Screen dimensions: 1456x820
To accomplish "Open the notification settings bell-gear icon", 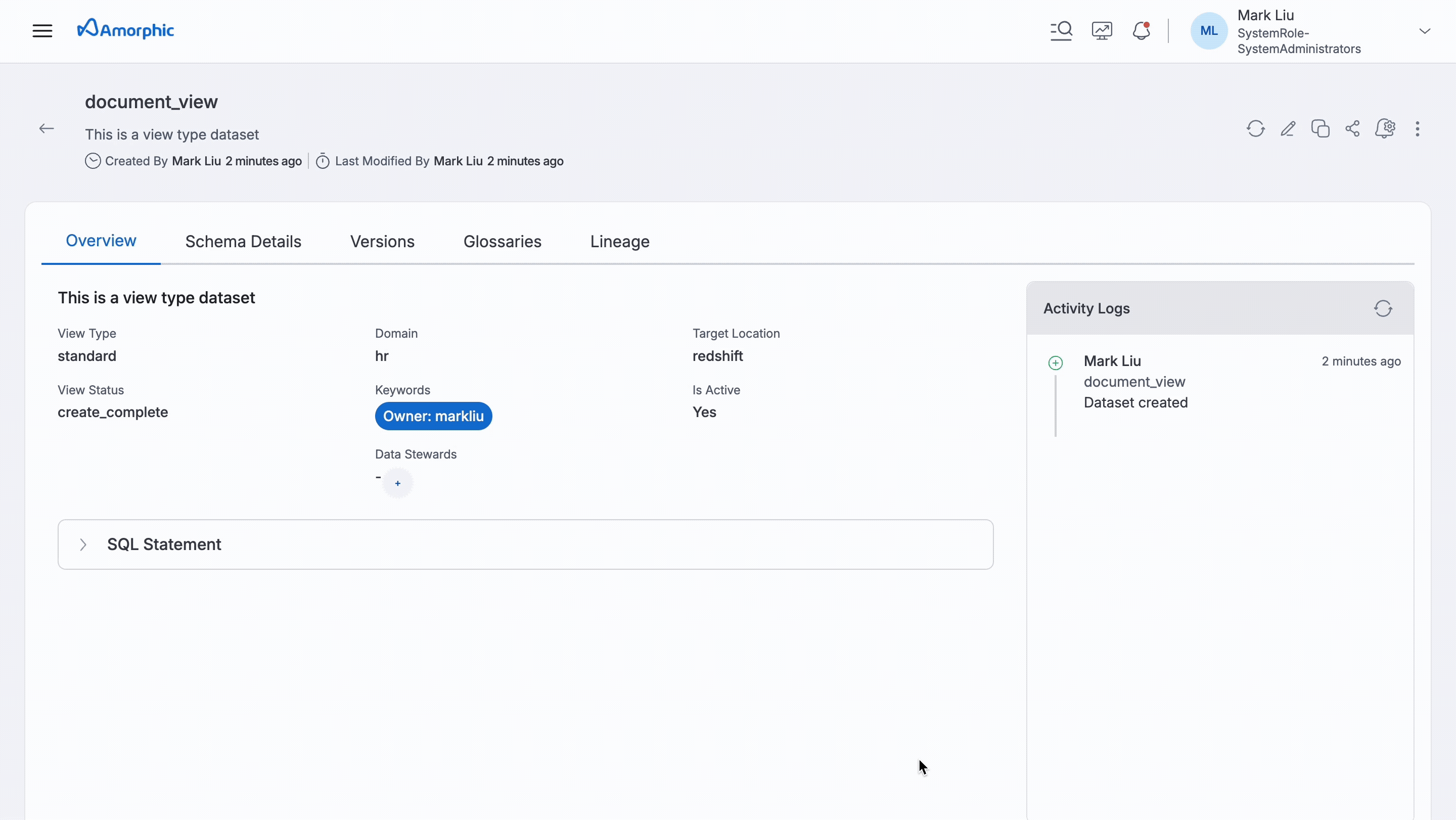I will coord(1385,129).
